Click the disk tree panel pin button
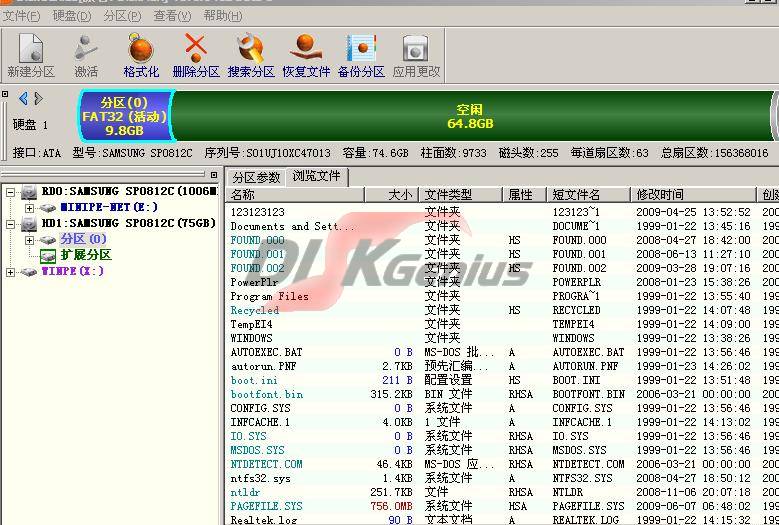The image size is (779, 525). 214,175
